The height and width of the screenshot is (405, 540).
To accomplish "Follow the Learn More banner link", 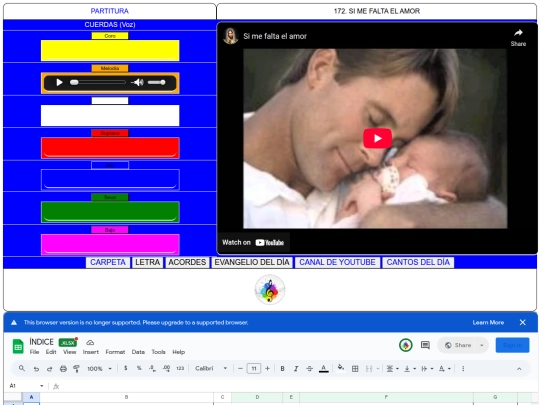I will 488,323.
